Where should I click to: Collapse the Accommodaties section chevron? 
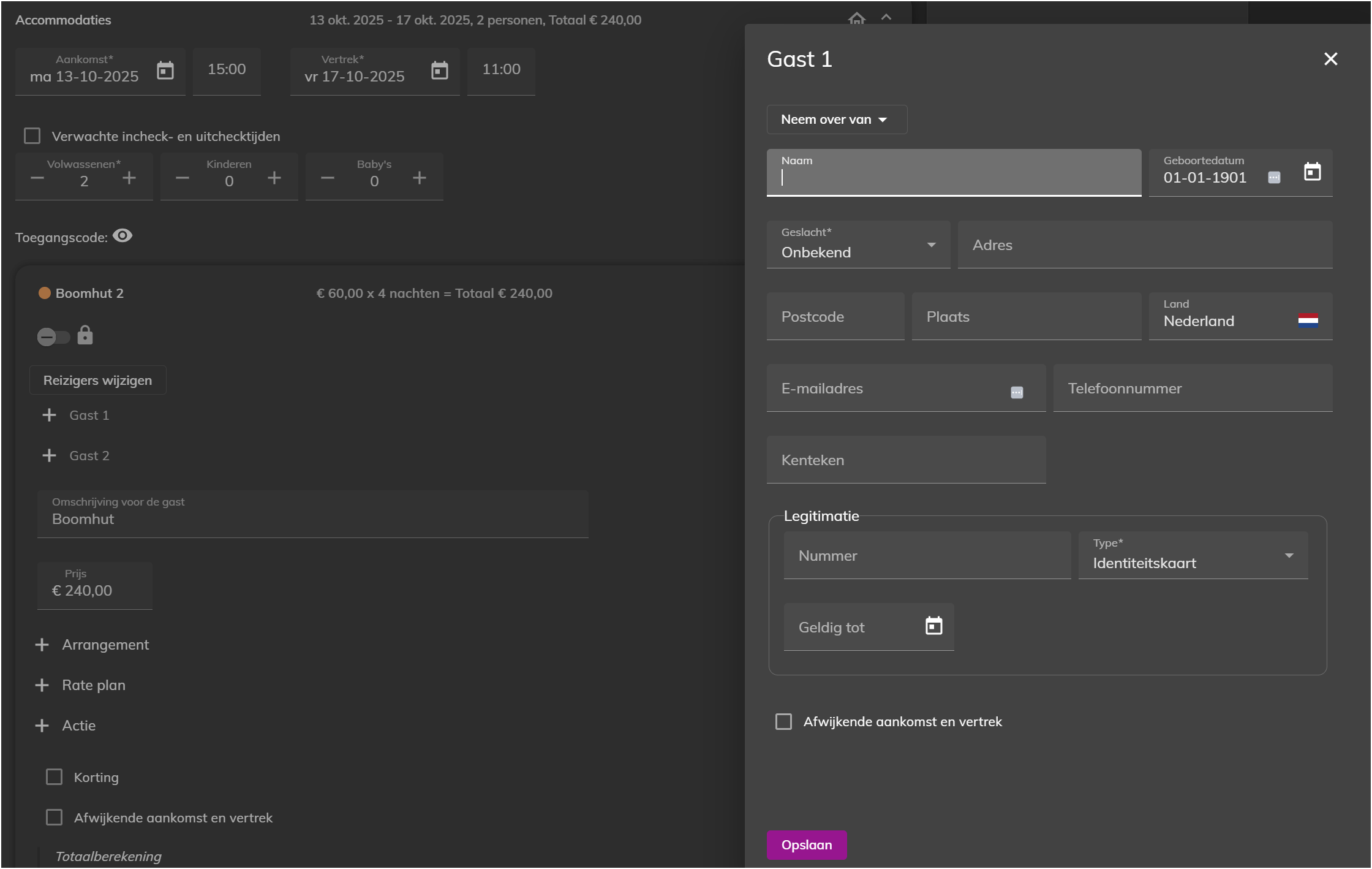[886, 17]
